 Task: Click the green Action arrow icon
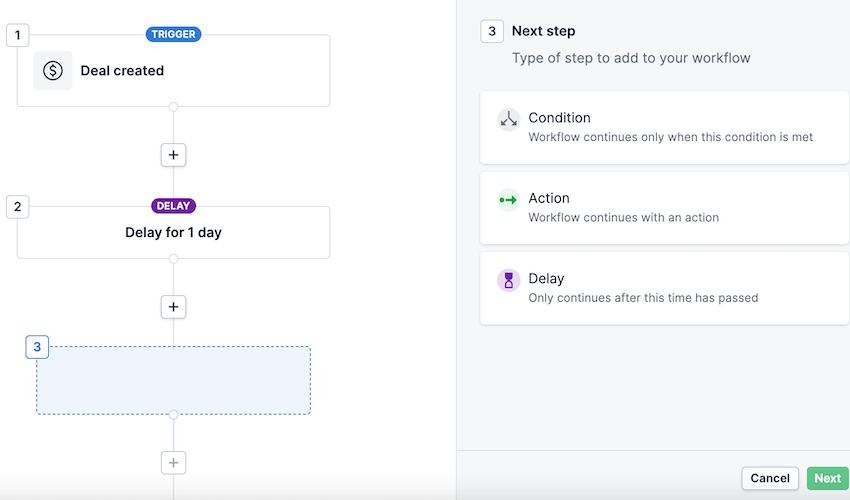pyautogui.click(x=508, y=200)
